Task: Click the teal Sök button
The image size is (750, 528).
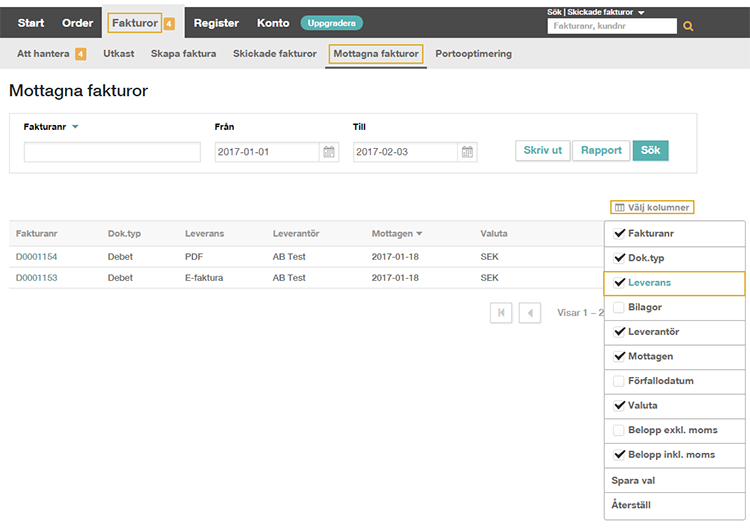Action: tap(651, 150)
